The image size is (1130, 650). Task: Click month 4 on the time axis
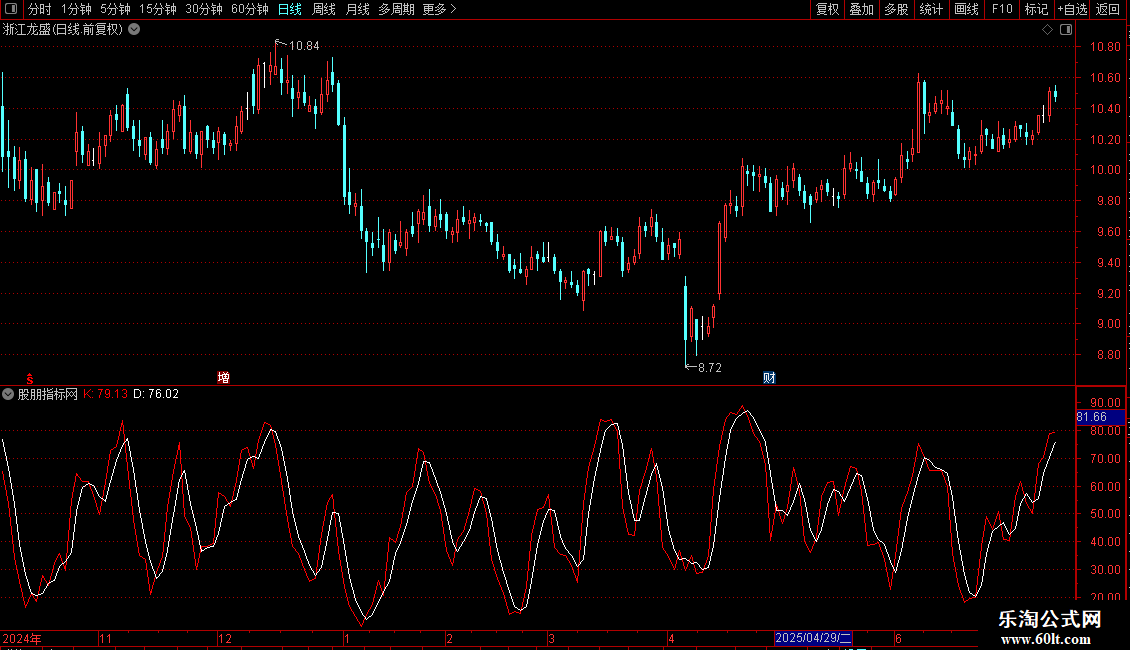click(x=671, y=638)
